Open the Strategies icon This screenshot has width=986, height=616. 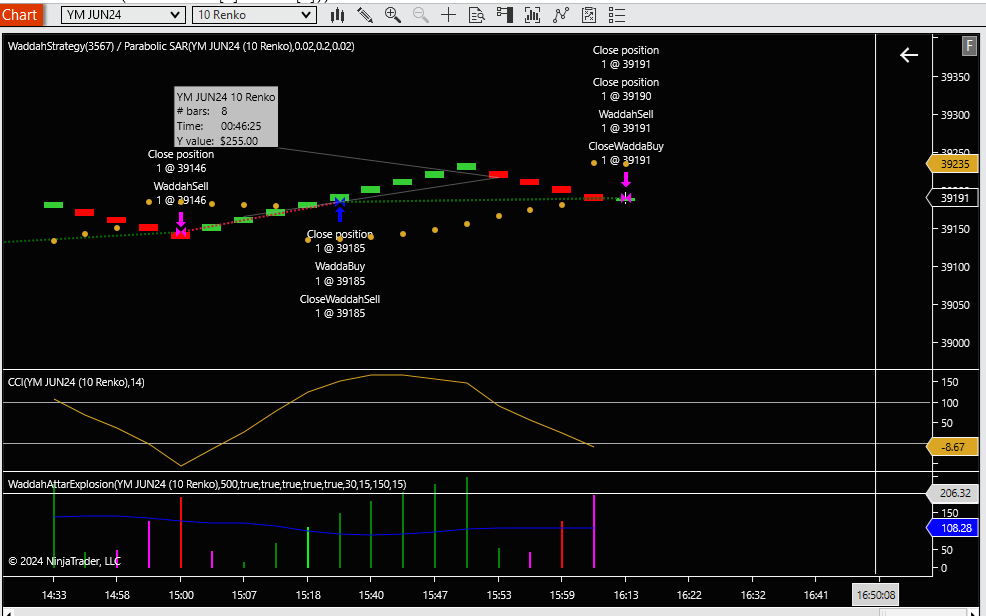[589, 15]
